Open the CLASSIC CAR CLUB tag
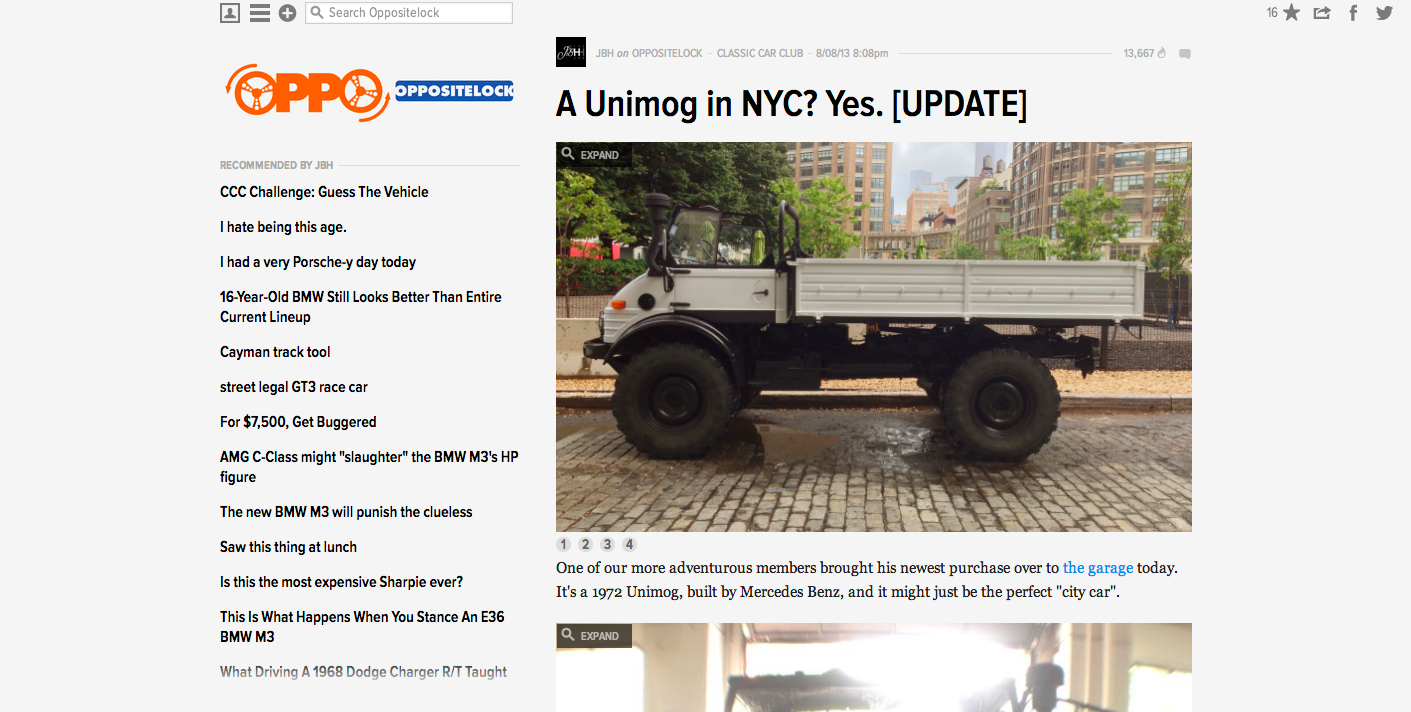1411x712 pixels. tap(760, 54)
